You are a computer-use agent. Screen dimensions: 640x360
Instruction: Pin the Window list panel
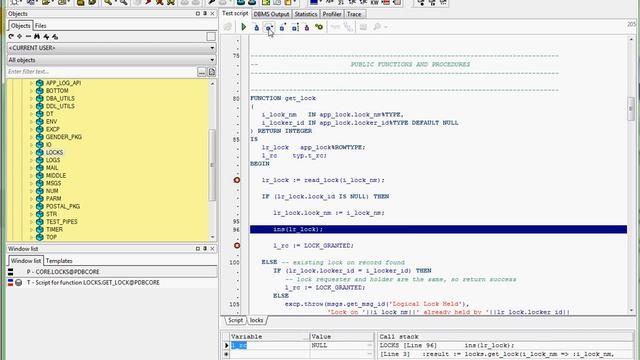coord(205,249)
